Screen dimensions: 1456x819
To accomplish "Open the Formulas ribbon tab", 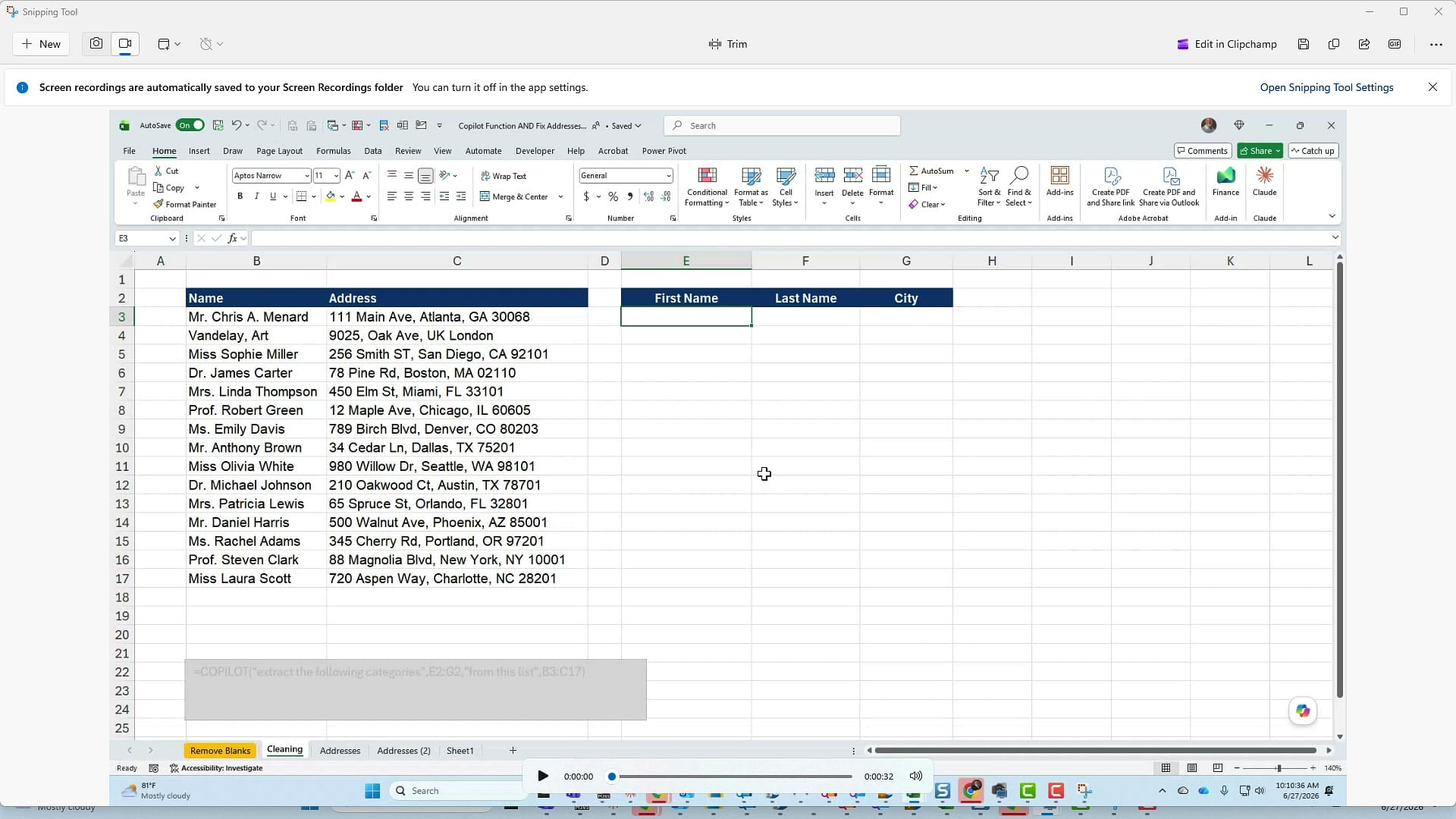I will click(334, 151).
